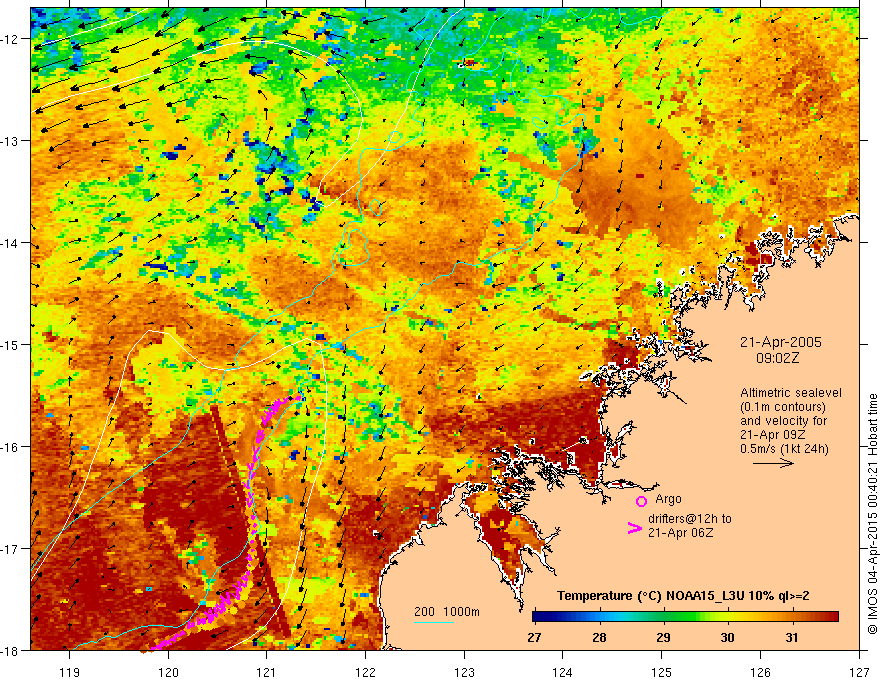880x680 pixels.
Task: Click the latitude axis label -15
Action: (x=11, y=344)
